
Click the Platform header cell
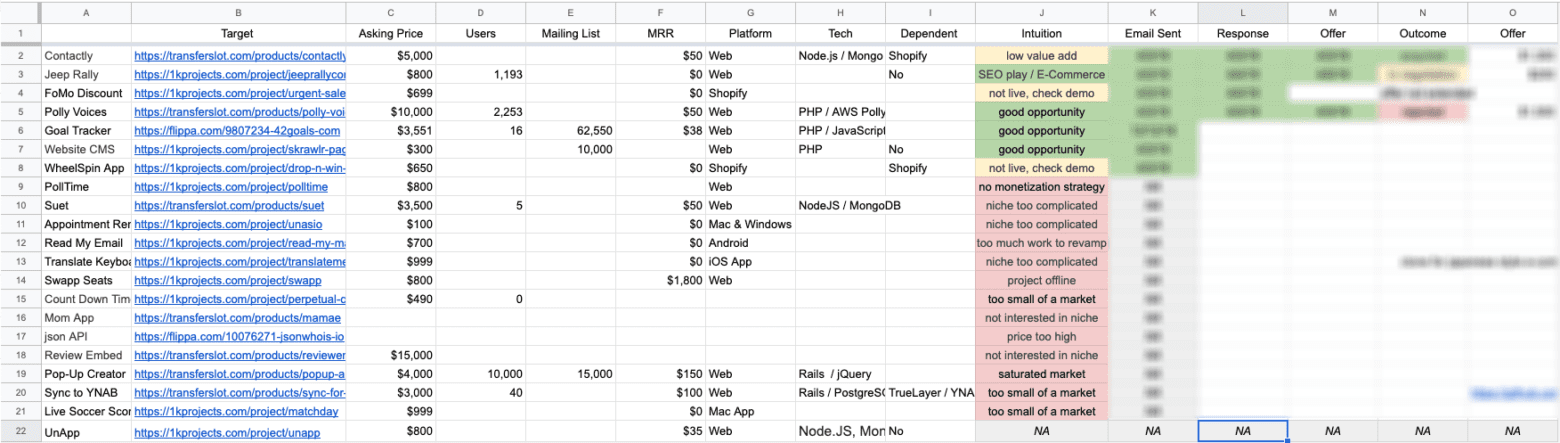coord(750,33)
